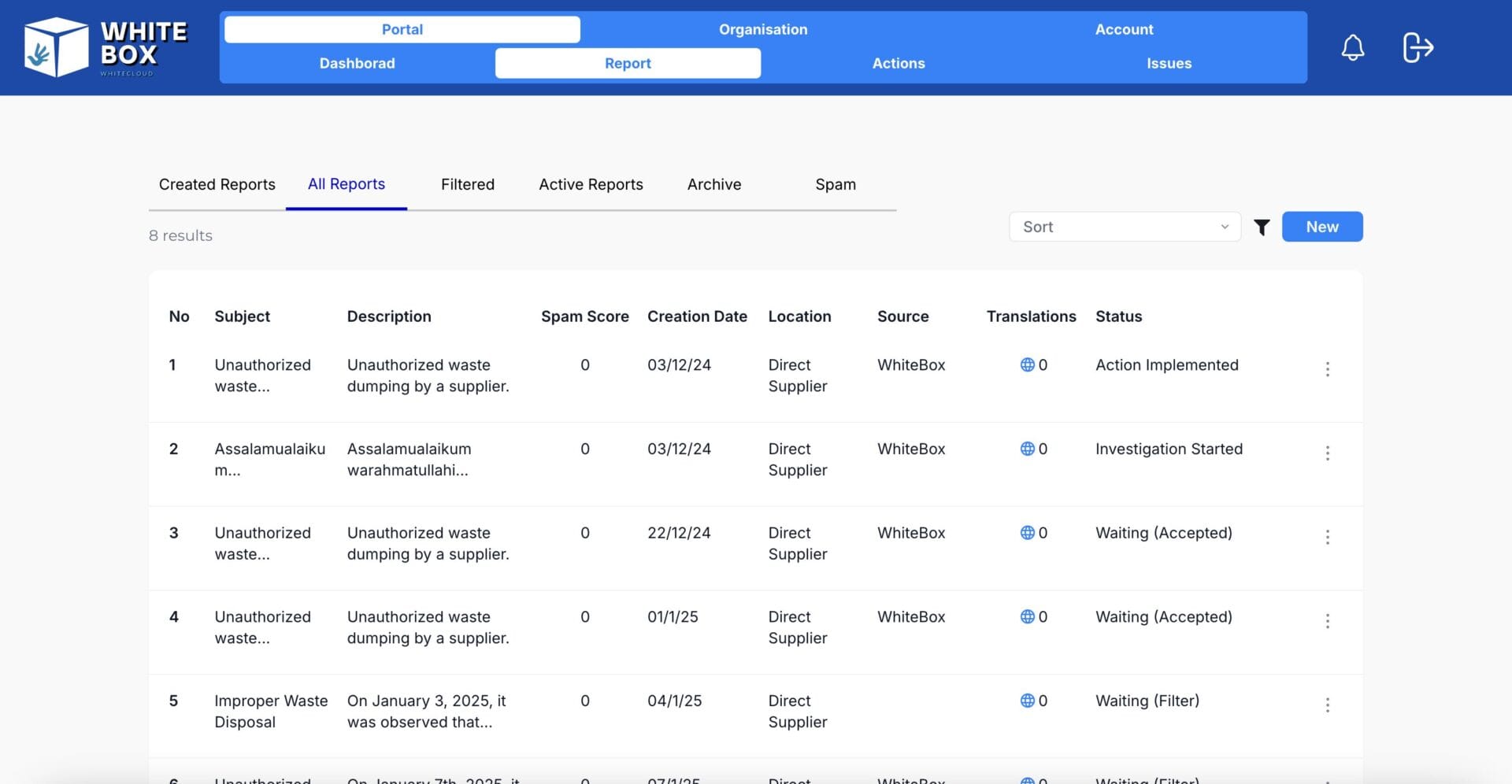The image size is (1512, 784).
Task: Open the Report page
Action: 628,63
